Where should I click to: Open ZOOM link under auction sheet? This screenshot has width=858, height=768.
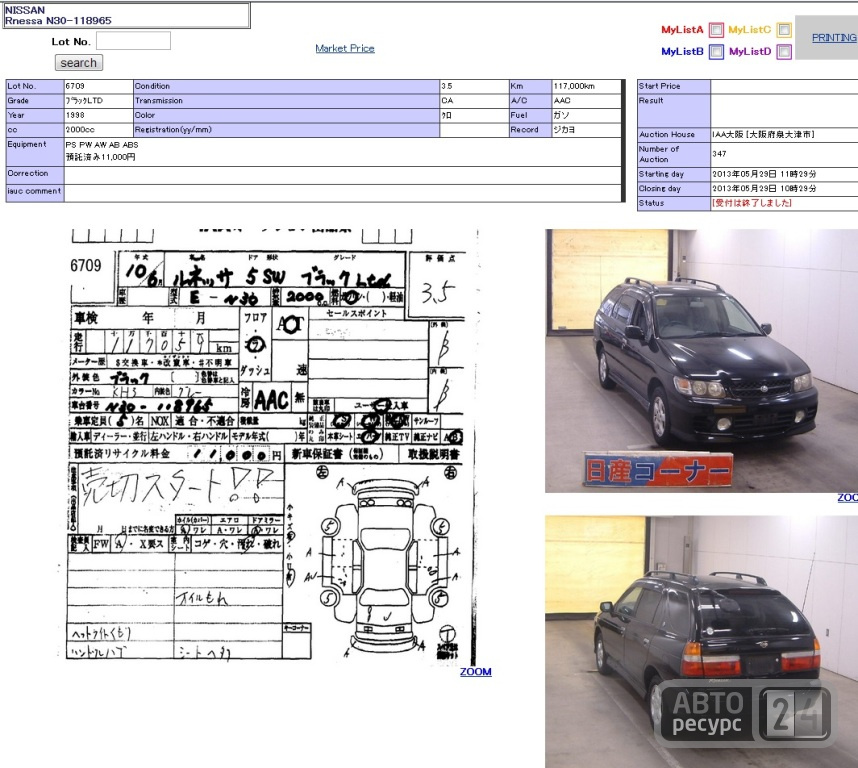(x=476, y=672)
